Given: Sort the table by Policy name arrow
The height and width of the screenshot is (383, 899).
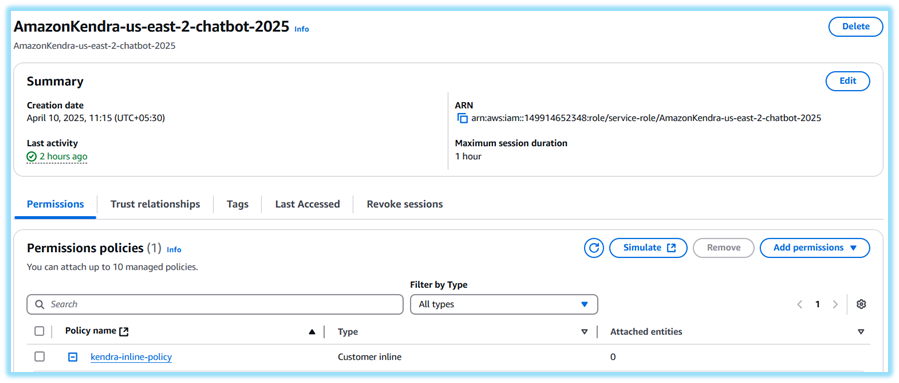Looking at the screenshot, I should 312,332.
